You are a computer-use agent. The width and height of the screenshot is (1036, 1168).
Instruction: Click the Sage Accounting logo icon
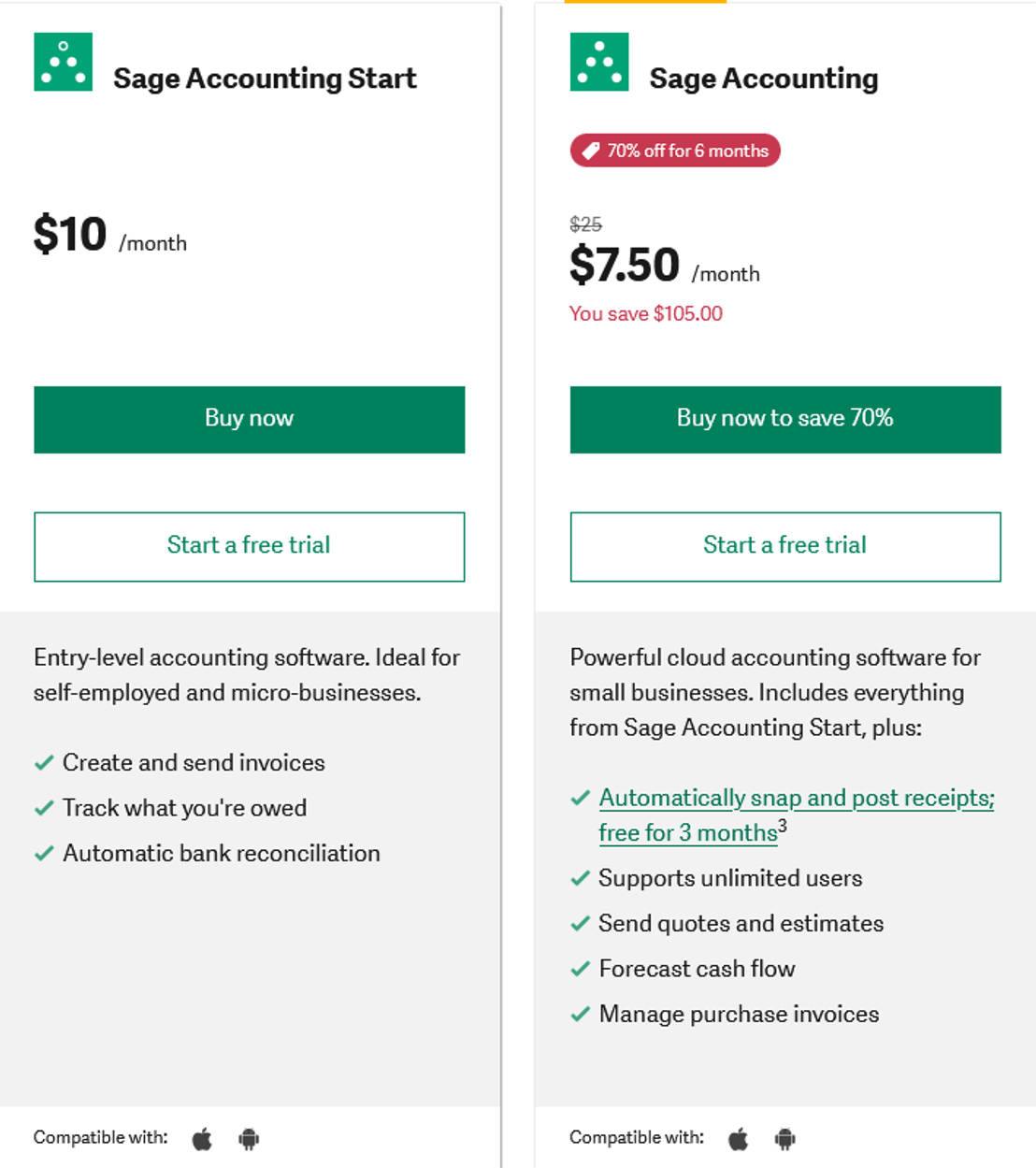tap(597, 63)
